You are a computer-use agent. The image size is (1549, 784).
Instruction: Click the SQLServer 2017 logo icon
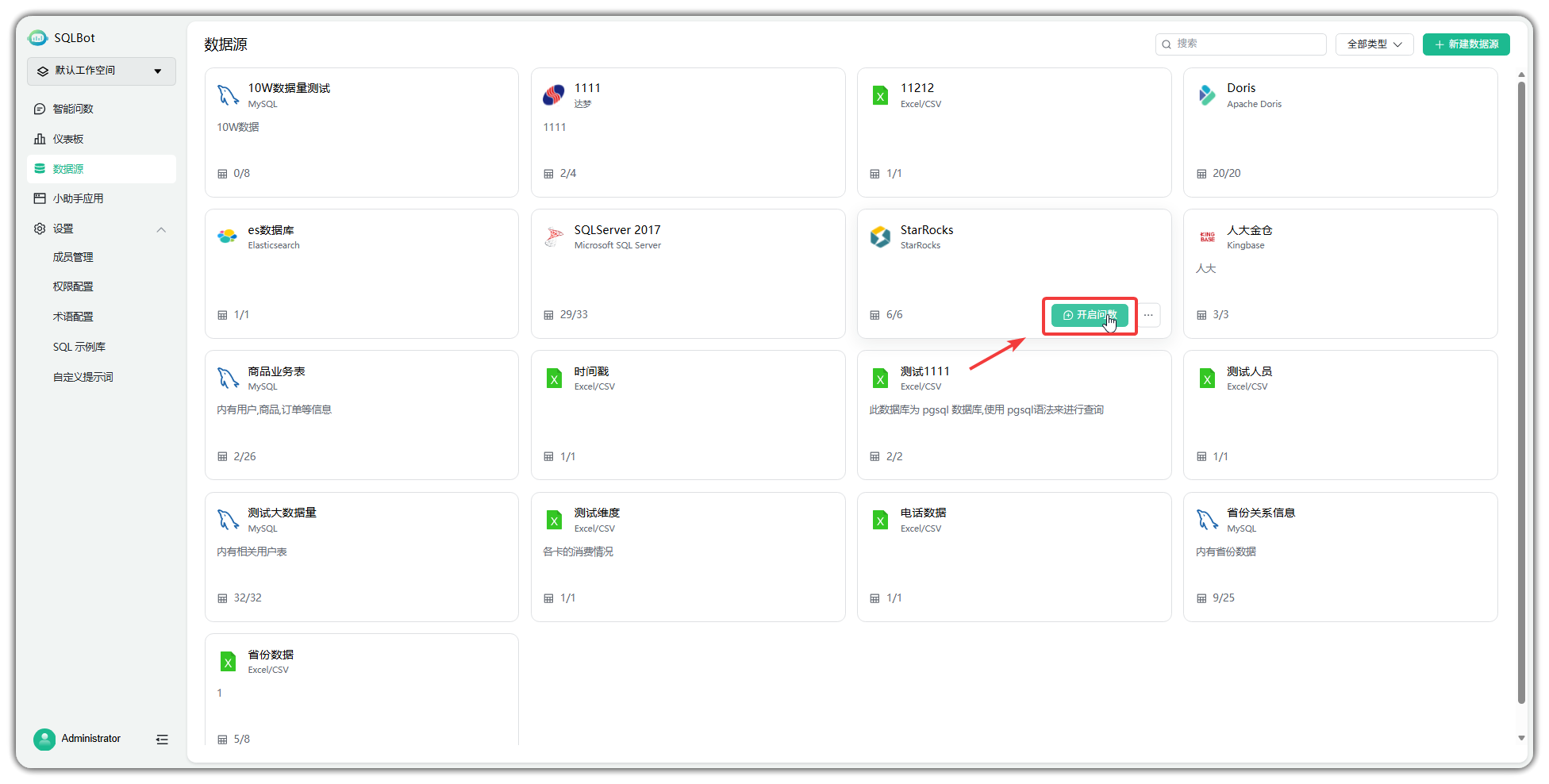[554, 236]
